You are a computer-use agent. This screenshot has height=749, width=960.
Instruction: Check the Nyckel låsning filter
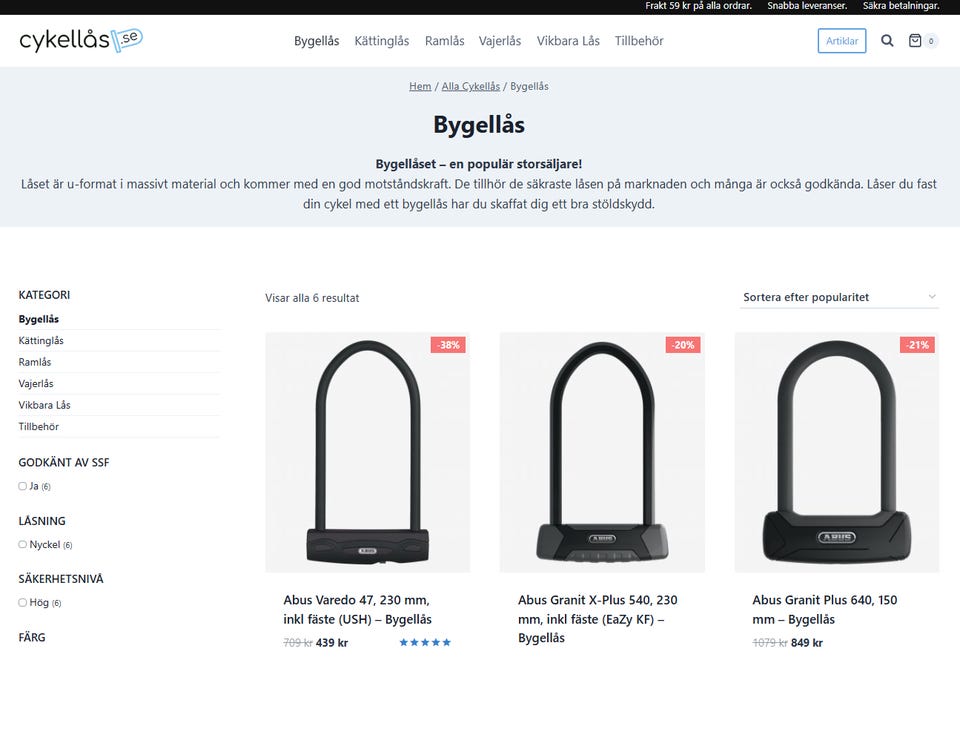pos(23,545)
